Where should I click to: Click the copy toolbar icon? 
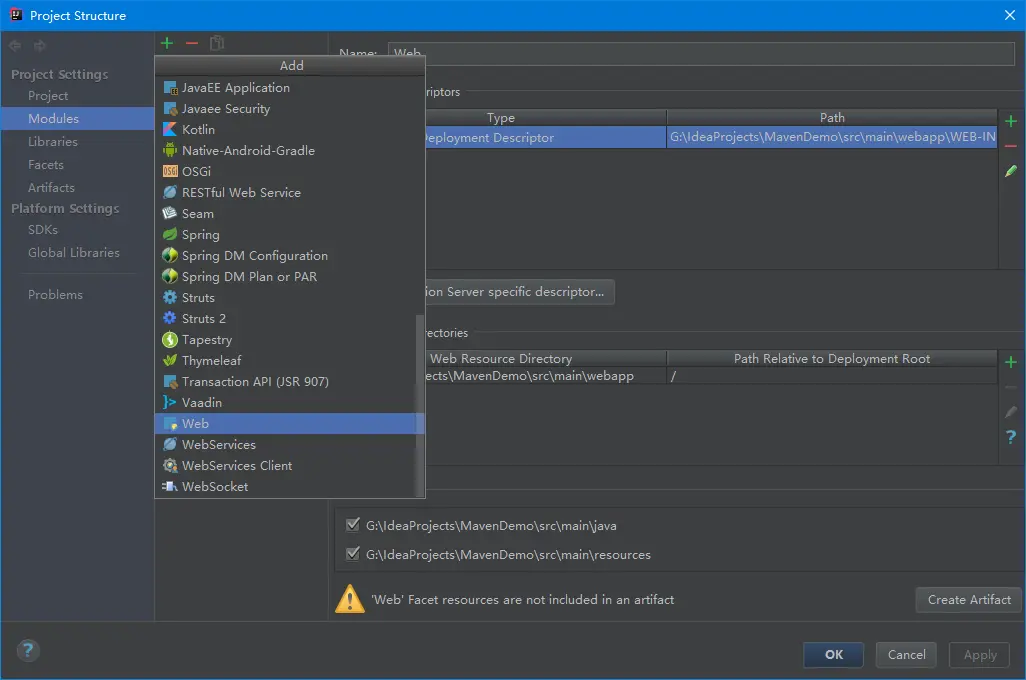(217, 43)
